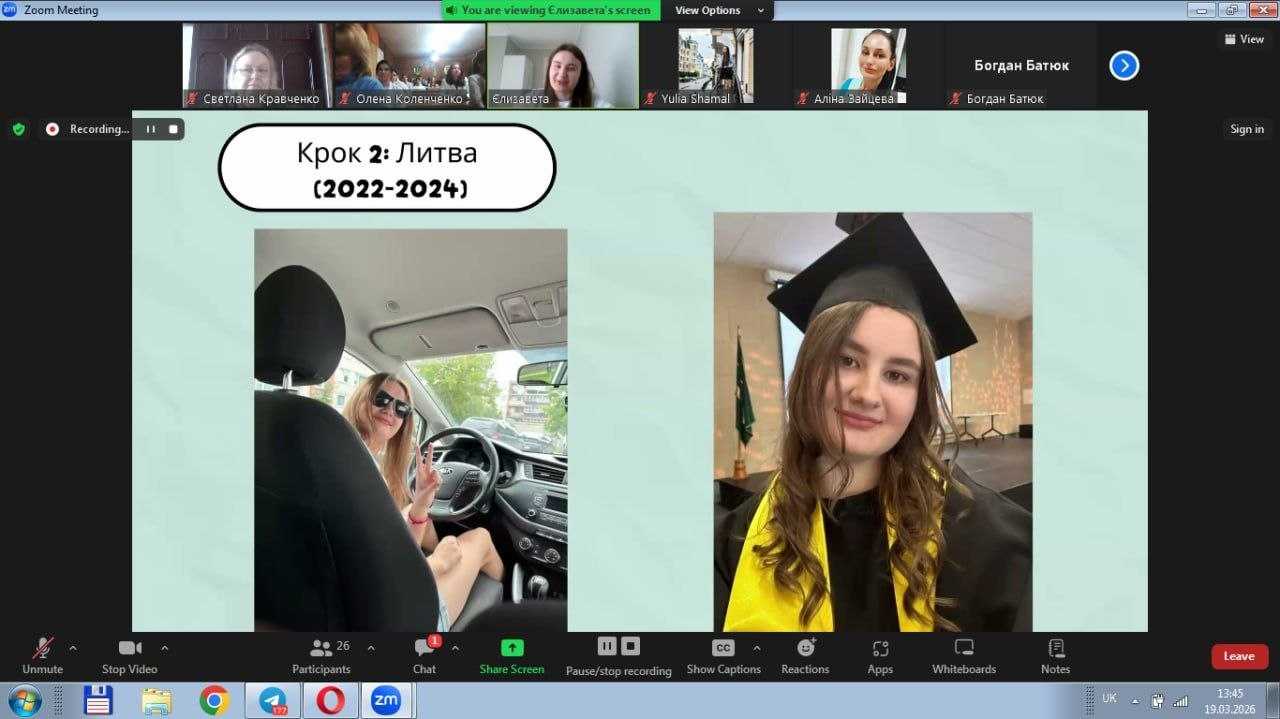Expand audio options arrow next to Unmute
Viewport: 1280px width, 719px height.
tap(72, 648)
